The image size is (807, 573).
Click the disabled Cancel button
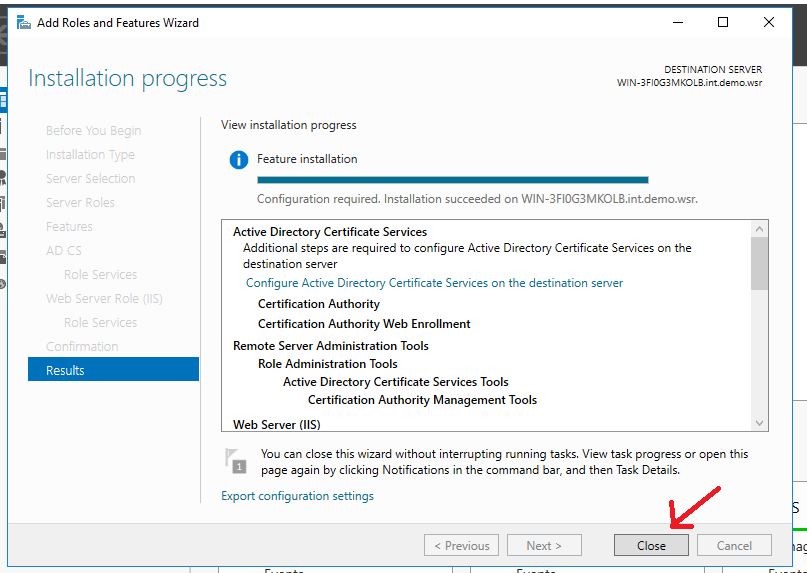point(734,545)
